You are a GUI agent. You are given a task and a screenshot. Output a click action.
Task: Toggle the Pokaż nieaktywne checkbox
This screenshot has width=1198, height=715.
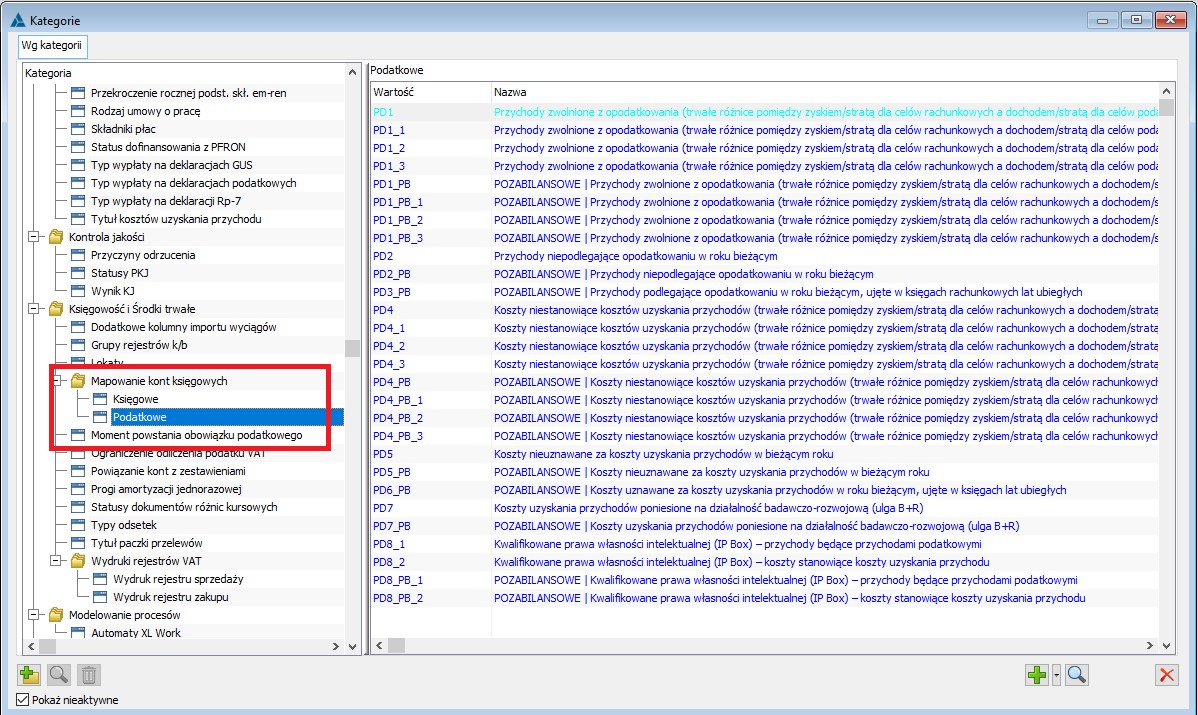24,700
